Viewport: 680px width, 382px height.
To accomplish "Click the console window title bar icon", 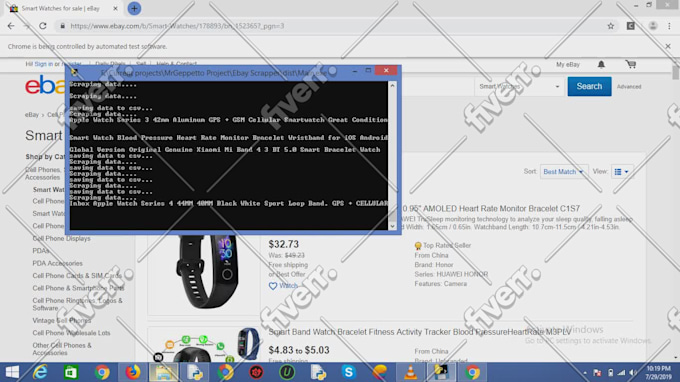I will 74,72.
